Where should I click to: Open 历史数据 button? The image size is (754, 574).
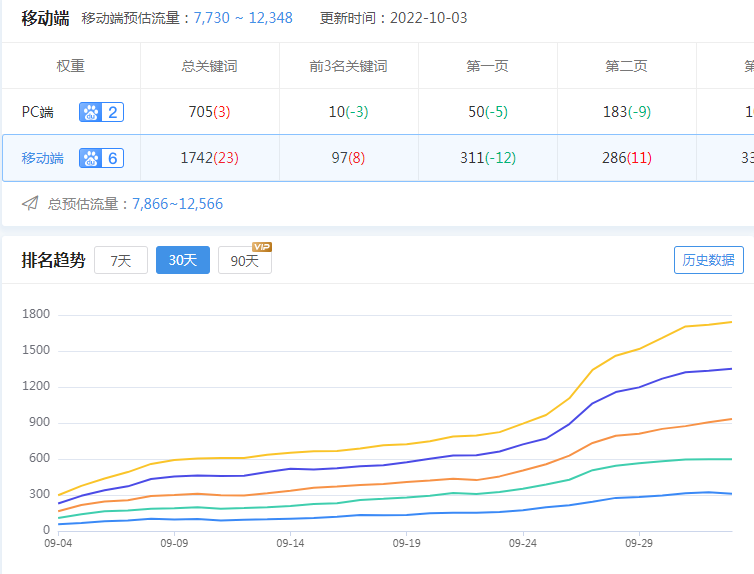pyautogui.click(x=709, y=260)
